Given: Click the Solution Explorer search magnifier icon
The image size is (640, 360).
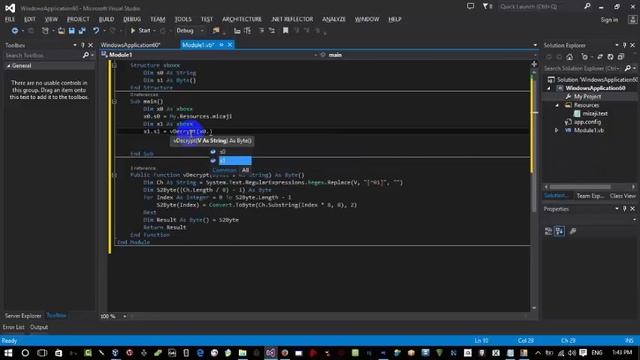Looking at the screenshot, I should [x=628, y=68].
